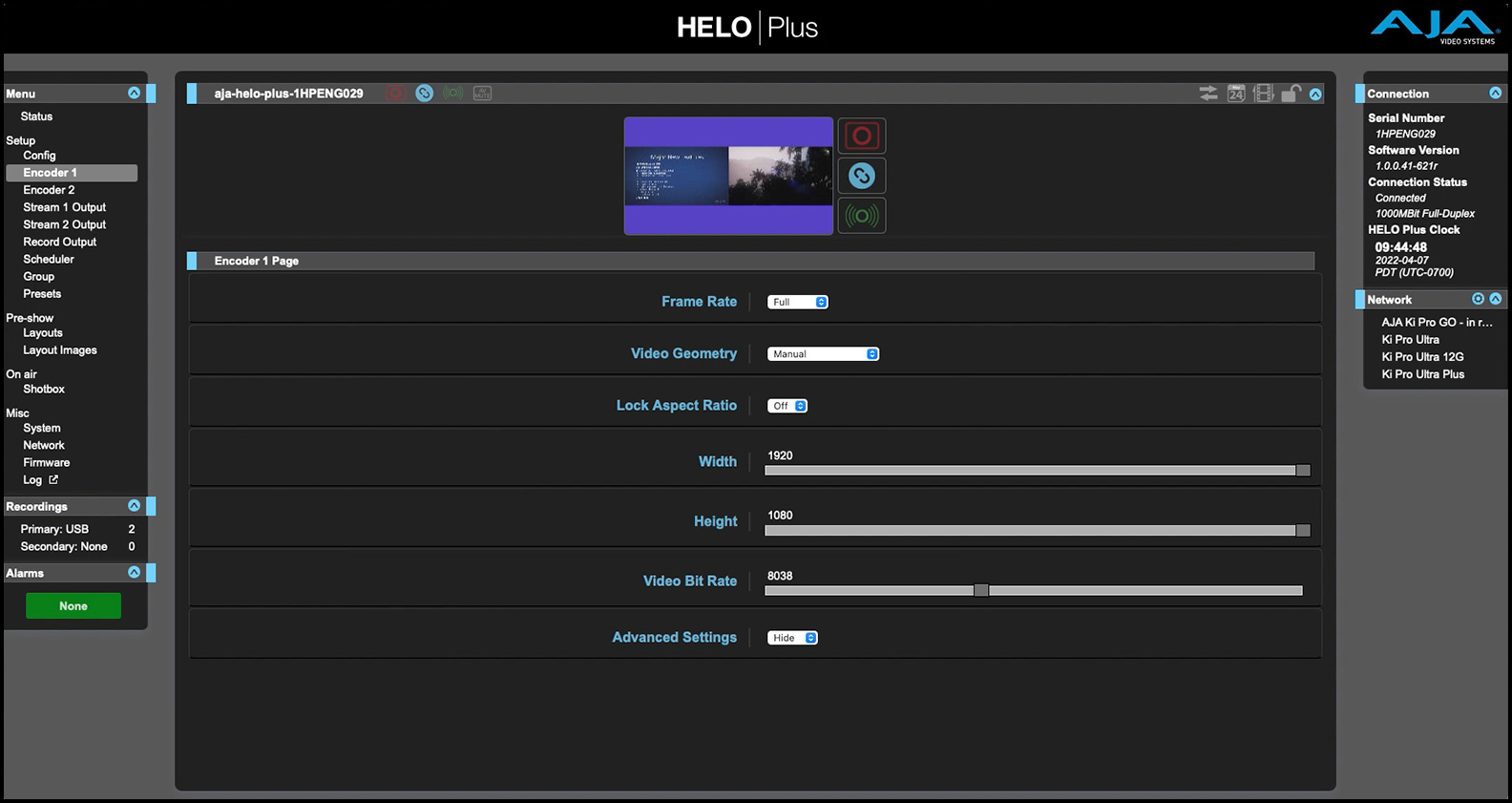Open the Lock Aspect Ratio Off selector
The width and height of the screenshot is (1512, 803).
(787, 406)
